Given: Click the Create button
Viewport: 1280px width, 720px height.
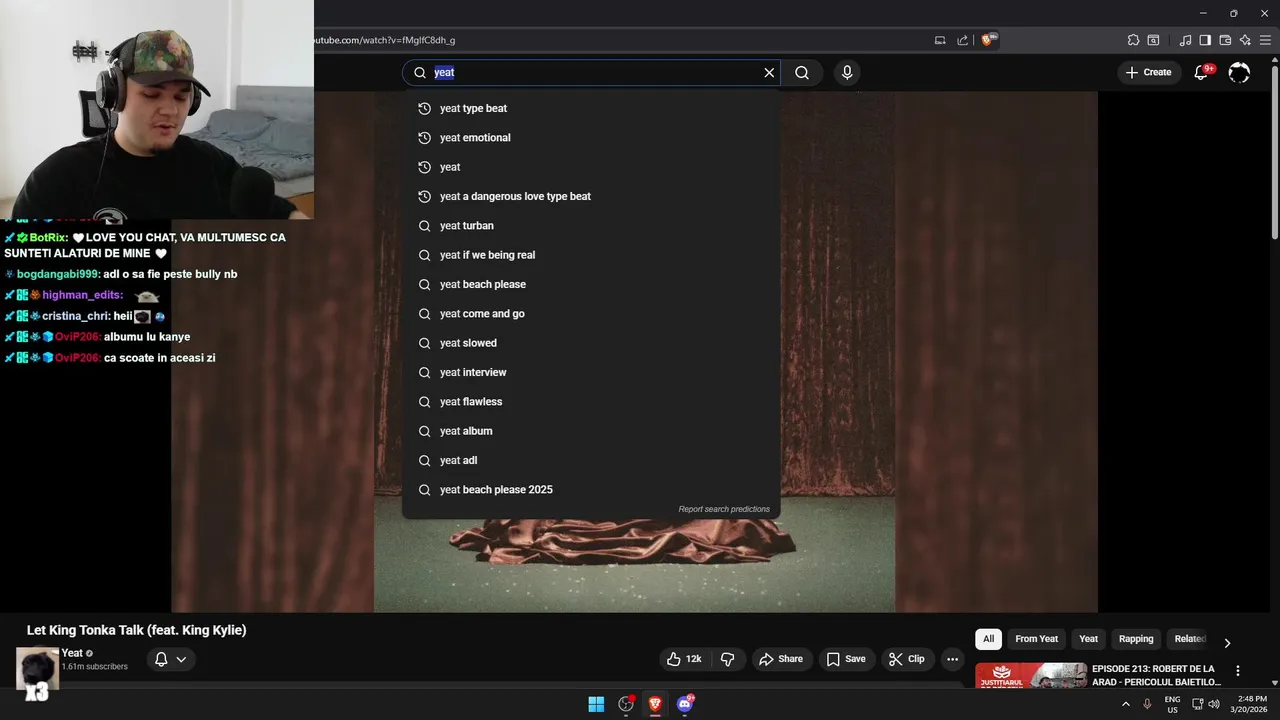Looking at the screenshot, I should [1148, 72].
